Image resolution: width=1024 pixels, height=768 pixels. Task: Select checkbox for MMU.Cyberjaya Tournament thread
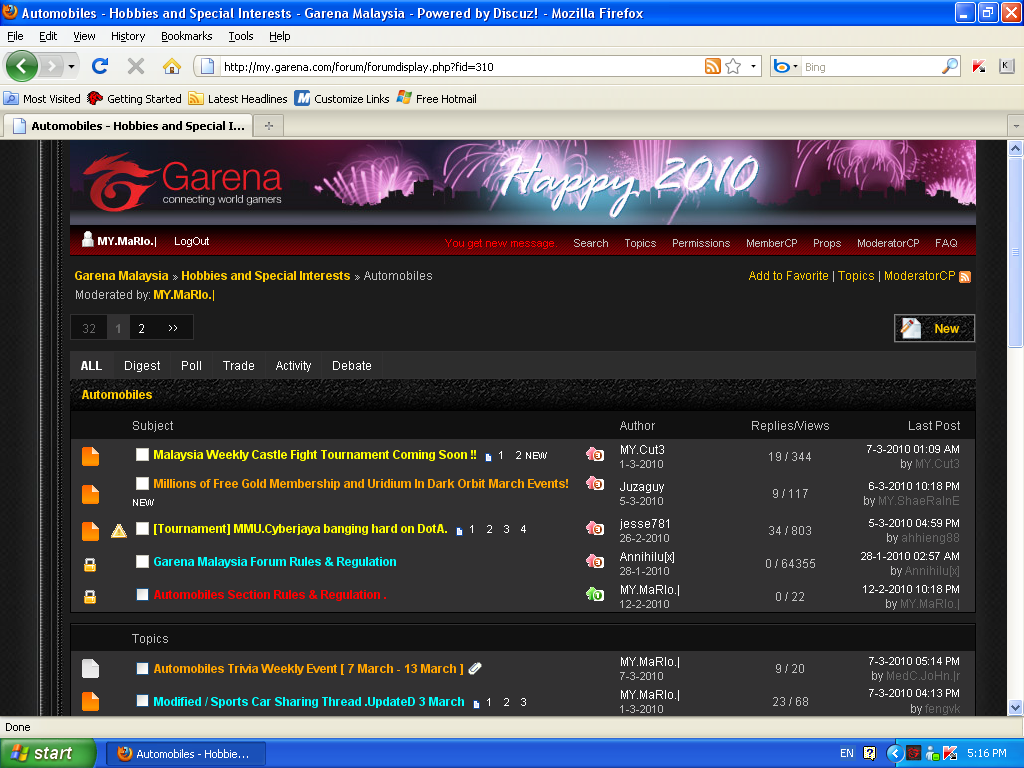tap(142, 528)
